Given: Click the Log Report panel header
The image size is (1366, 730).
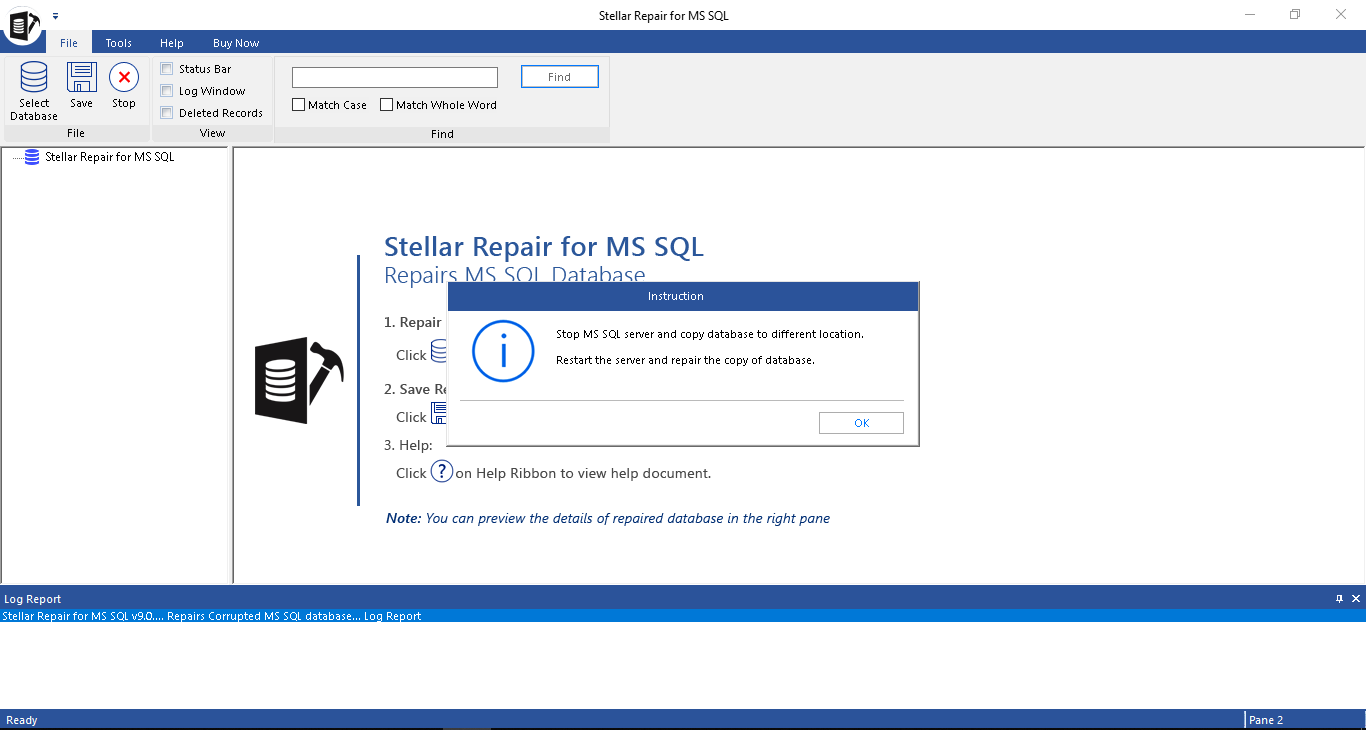Looking at the screenshot, I should [x=683, y=599].
